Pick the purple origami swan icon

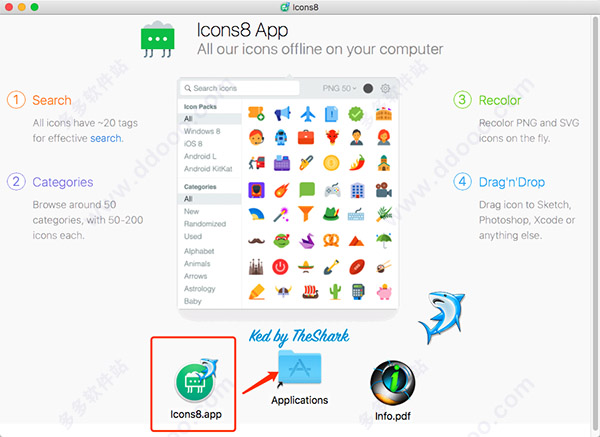pos(307,241)
